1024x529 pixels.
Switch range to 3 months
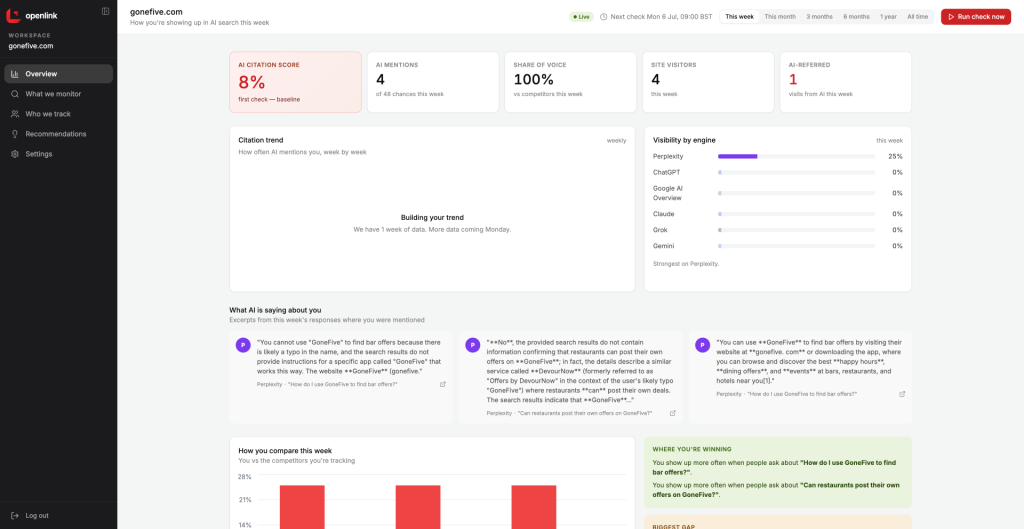pos(819,17)
